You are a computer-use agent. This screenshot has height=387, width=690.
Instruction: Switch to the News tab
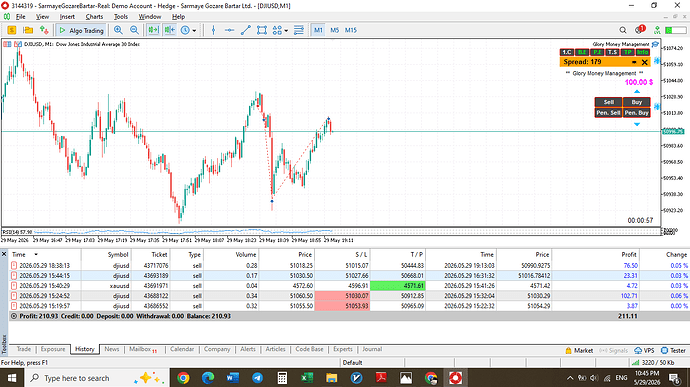112,349
